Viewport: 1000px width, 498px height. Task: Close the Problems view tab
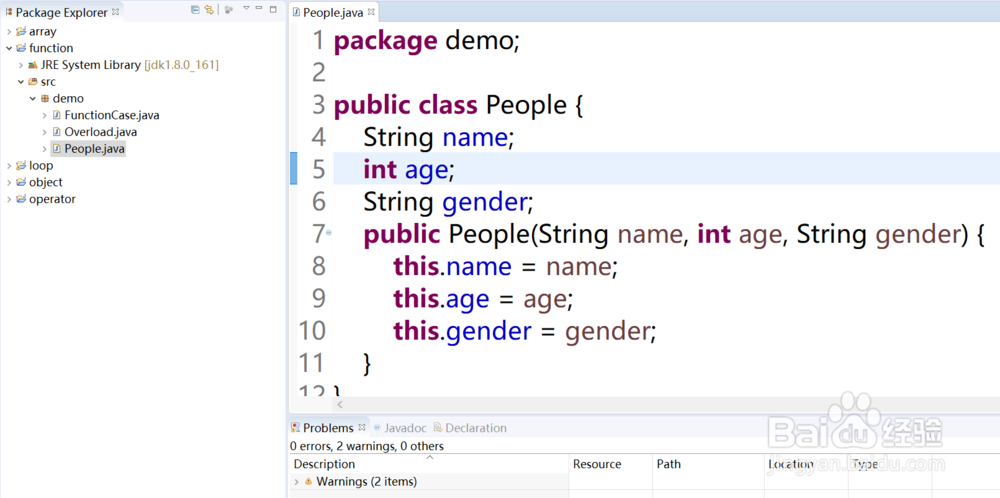[362, 427]
